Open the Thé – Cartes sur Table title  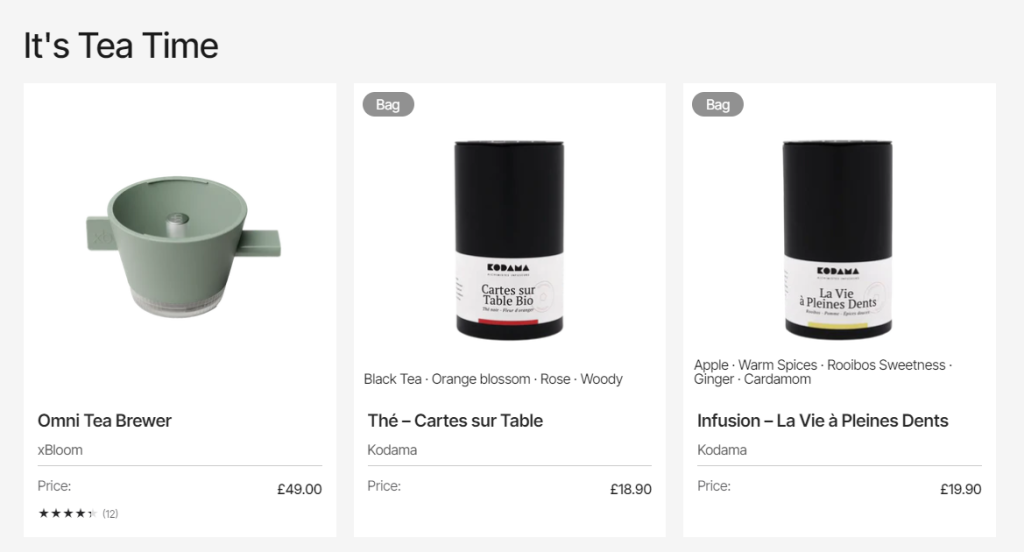click(x=455, y=421)
